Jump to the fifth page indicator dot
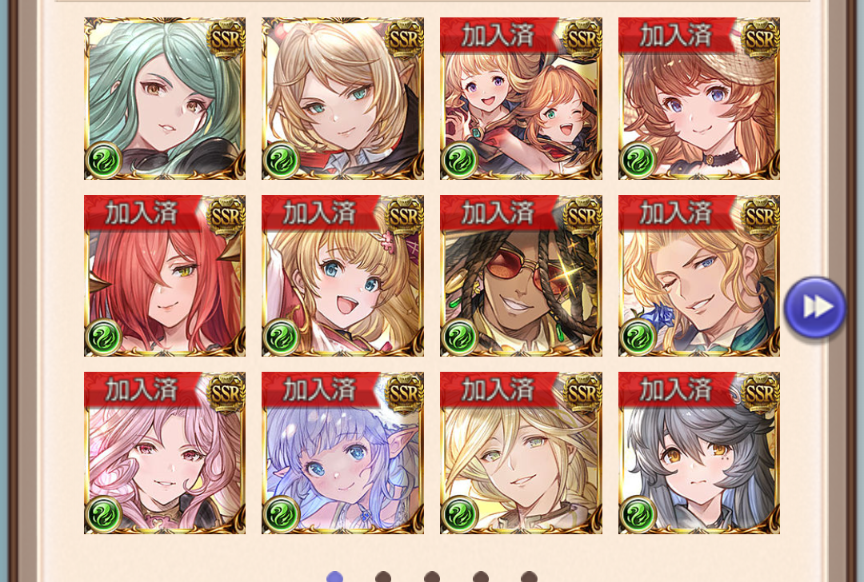864x582 pixels. pyautogui.click(x=529, y=577)
